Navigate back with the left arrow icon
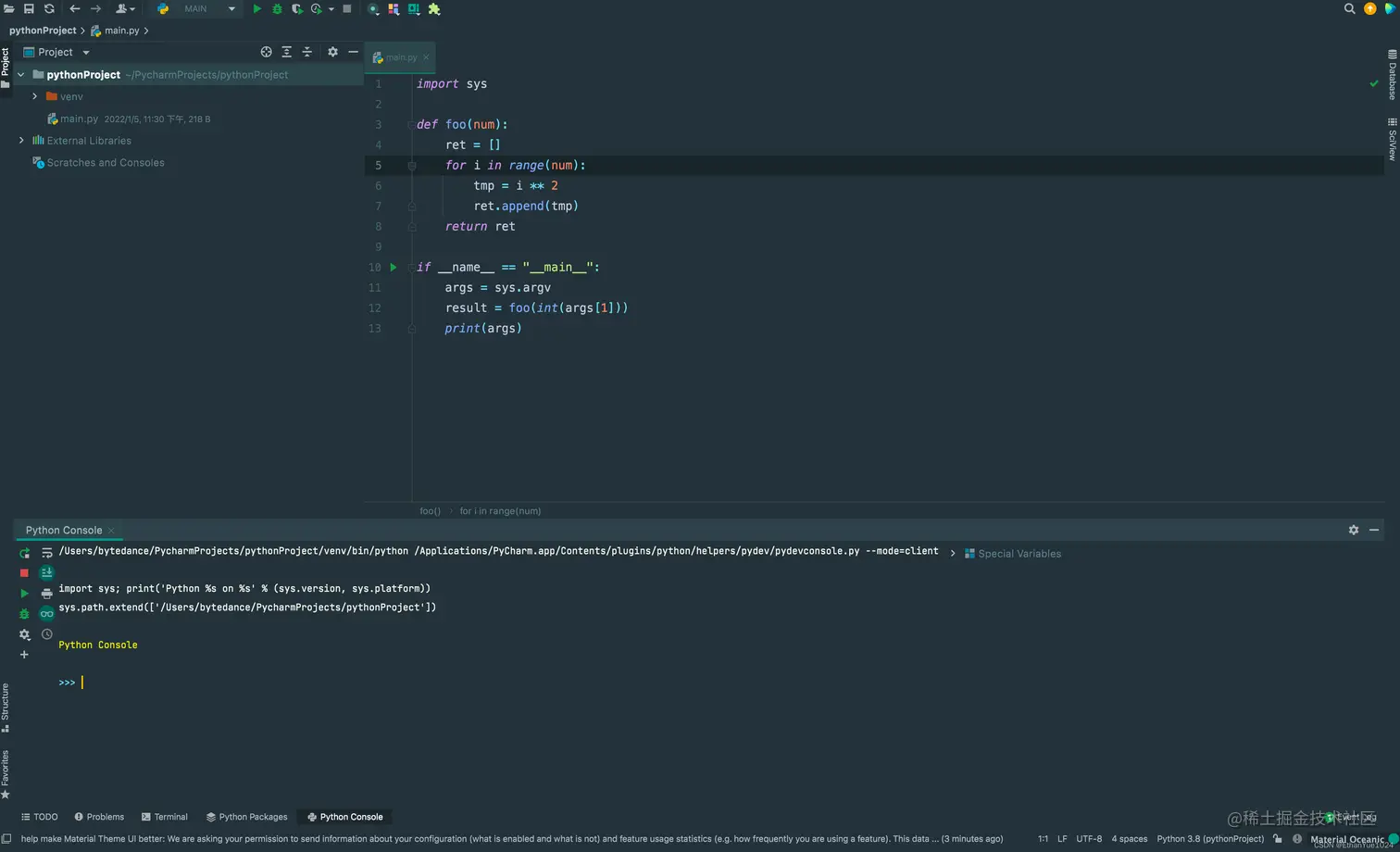The width and height of the screenshot is (1400, 852). [75, 8]
